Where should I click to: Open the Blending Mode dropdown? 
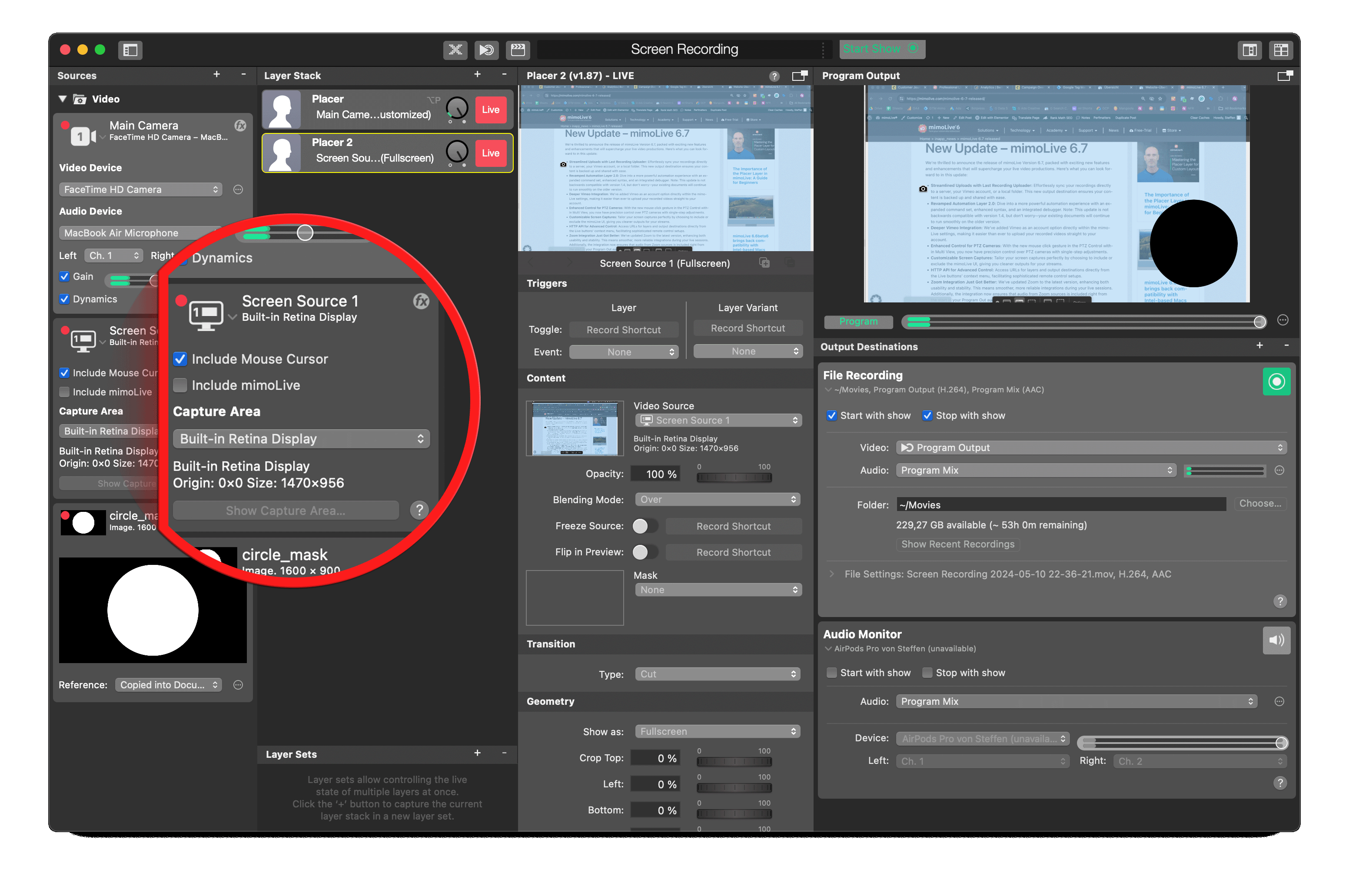pyautogui.click(x=715, y=499)
